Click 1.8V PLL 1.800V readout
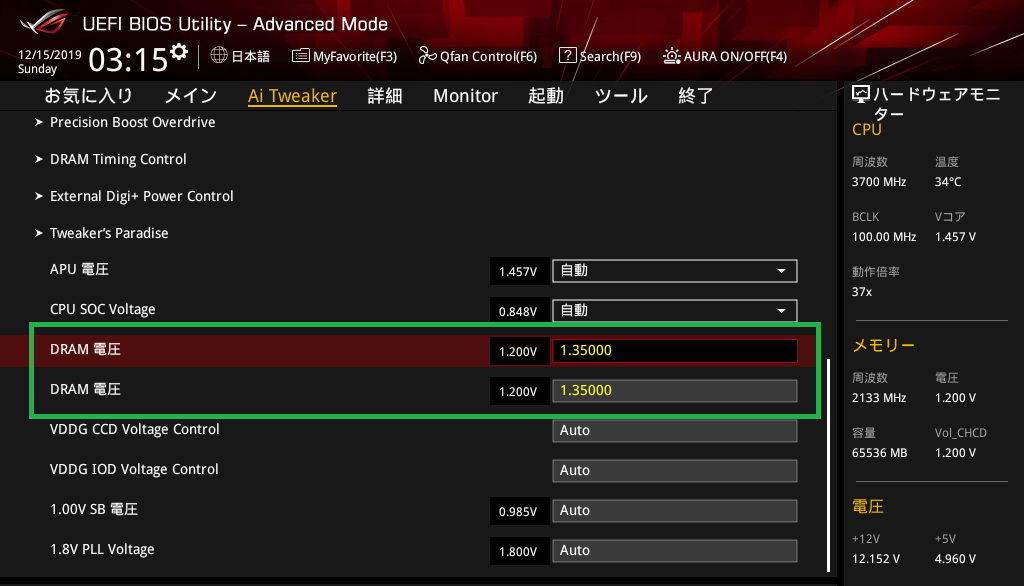The width and height of the screenshot is (1024, 586). (x=519, y=551)
